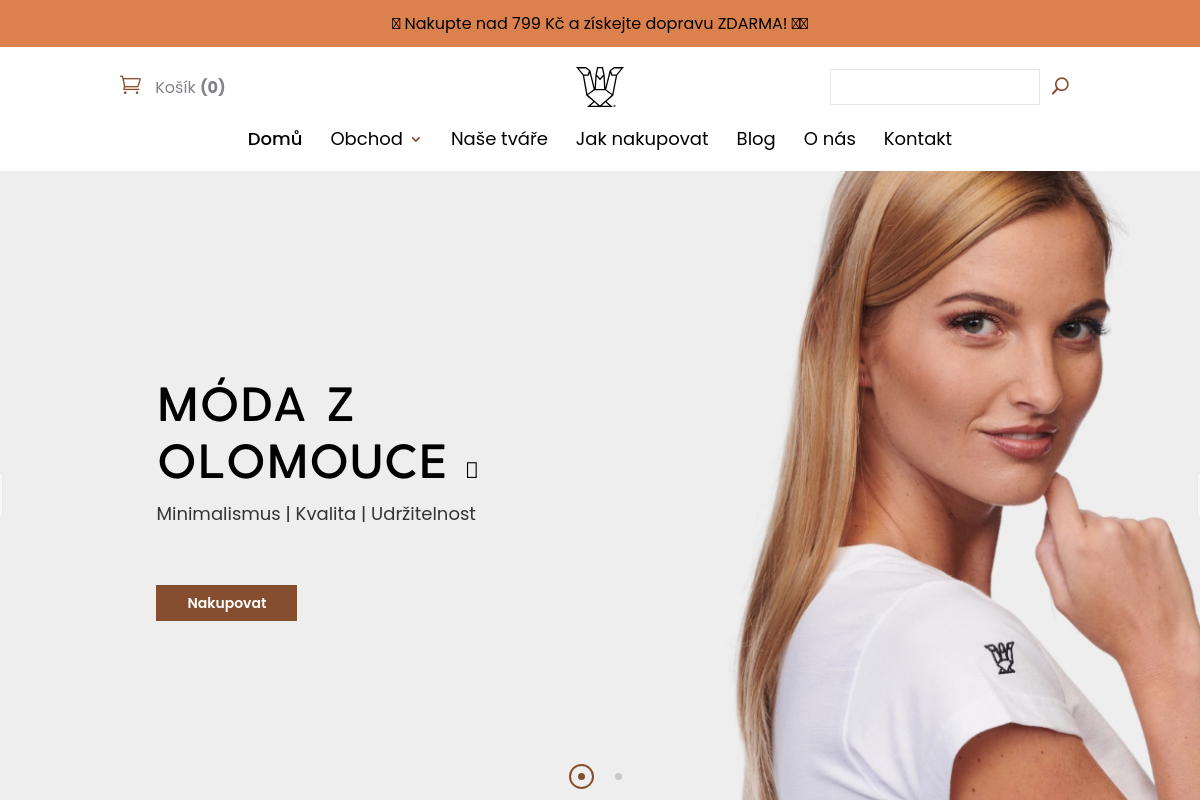
Task: Open the Kontakt page
Action: coord(918,139)
